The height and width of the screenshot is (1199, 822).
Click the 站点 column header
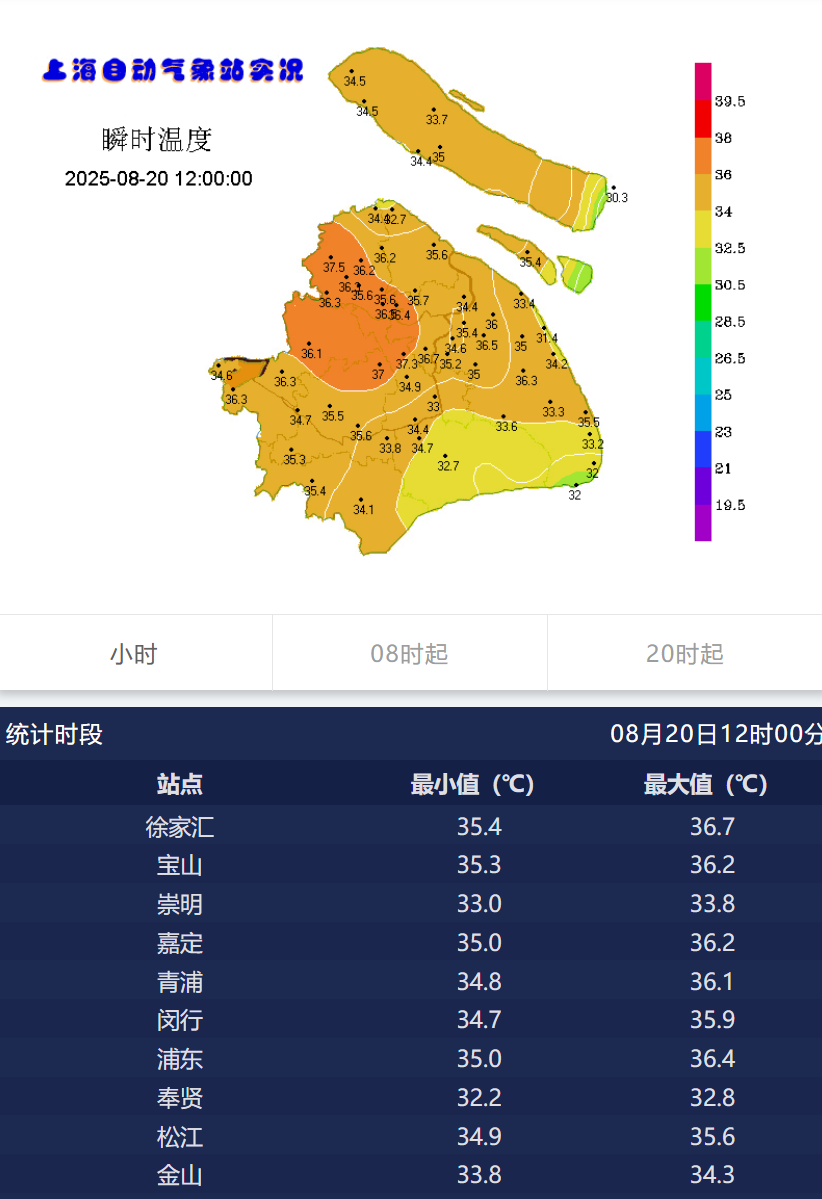180,784
